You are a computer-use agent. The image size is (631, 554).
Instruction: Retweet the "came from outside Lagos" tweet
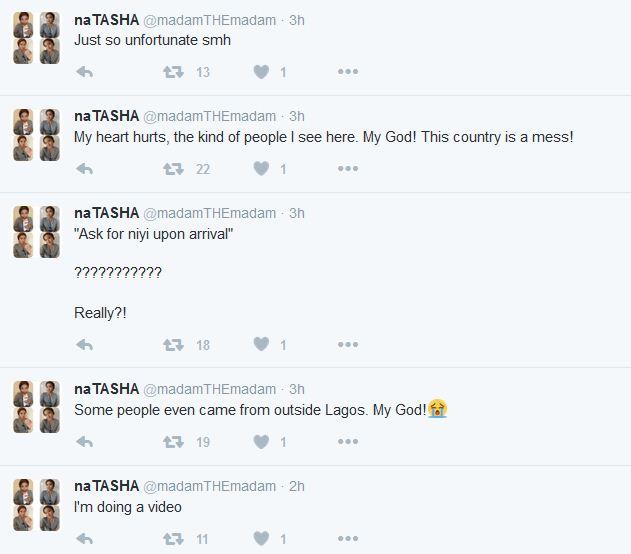tap(173, 442)
